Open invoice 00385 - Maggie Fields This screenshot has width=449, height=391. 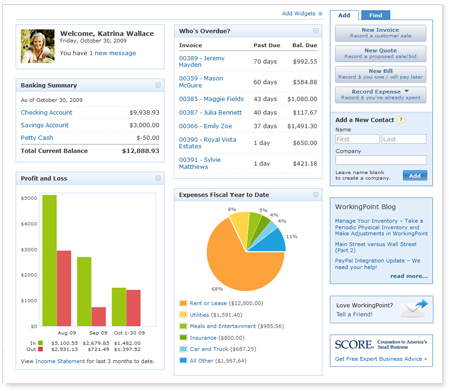[211, 99]
